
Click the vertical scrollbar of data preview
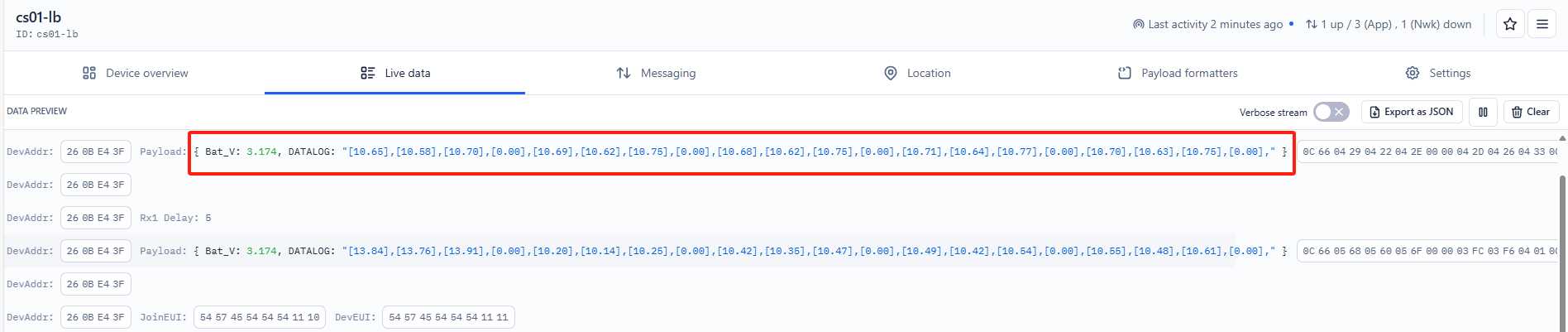click(x=1562, y=248)
